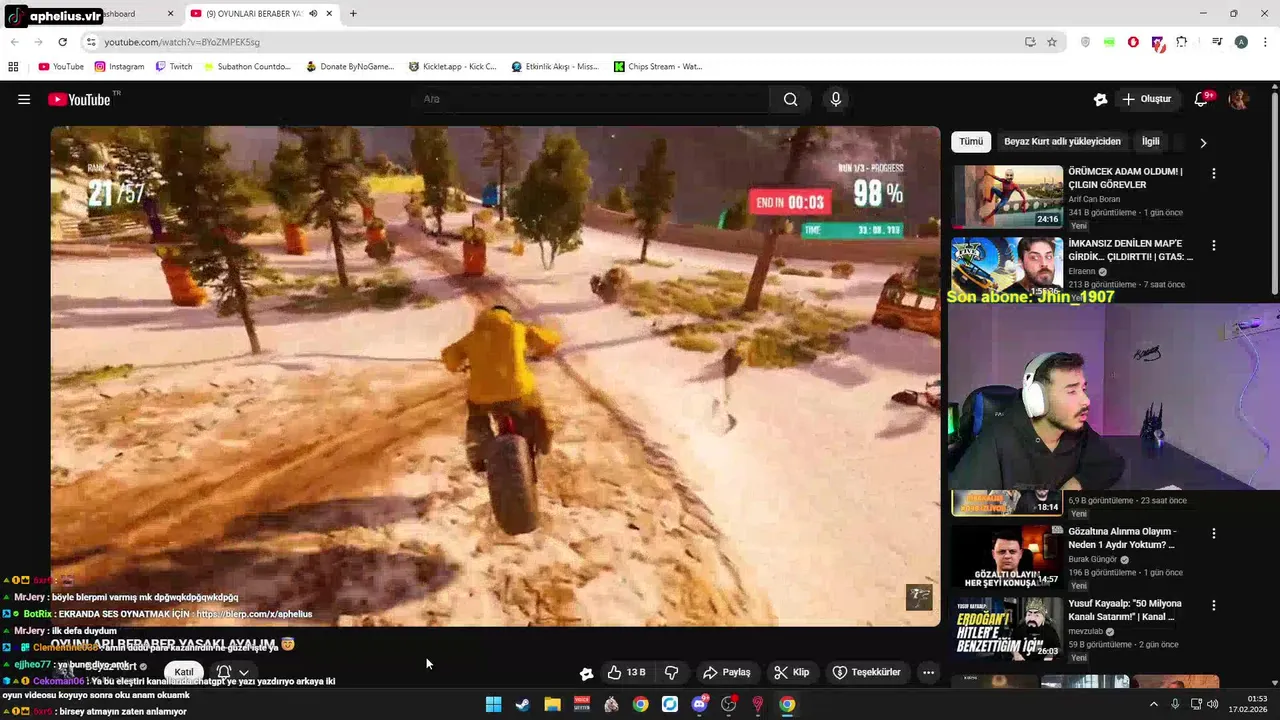Click the Oluştur create button

(x=1146, y=99)
